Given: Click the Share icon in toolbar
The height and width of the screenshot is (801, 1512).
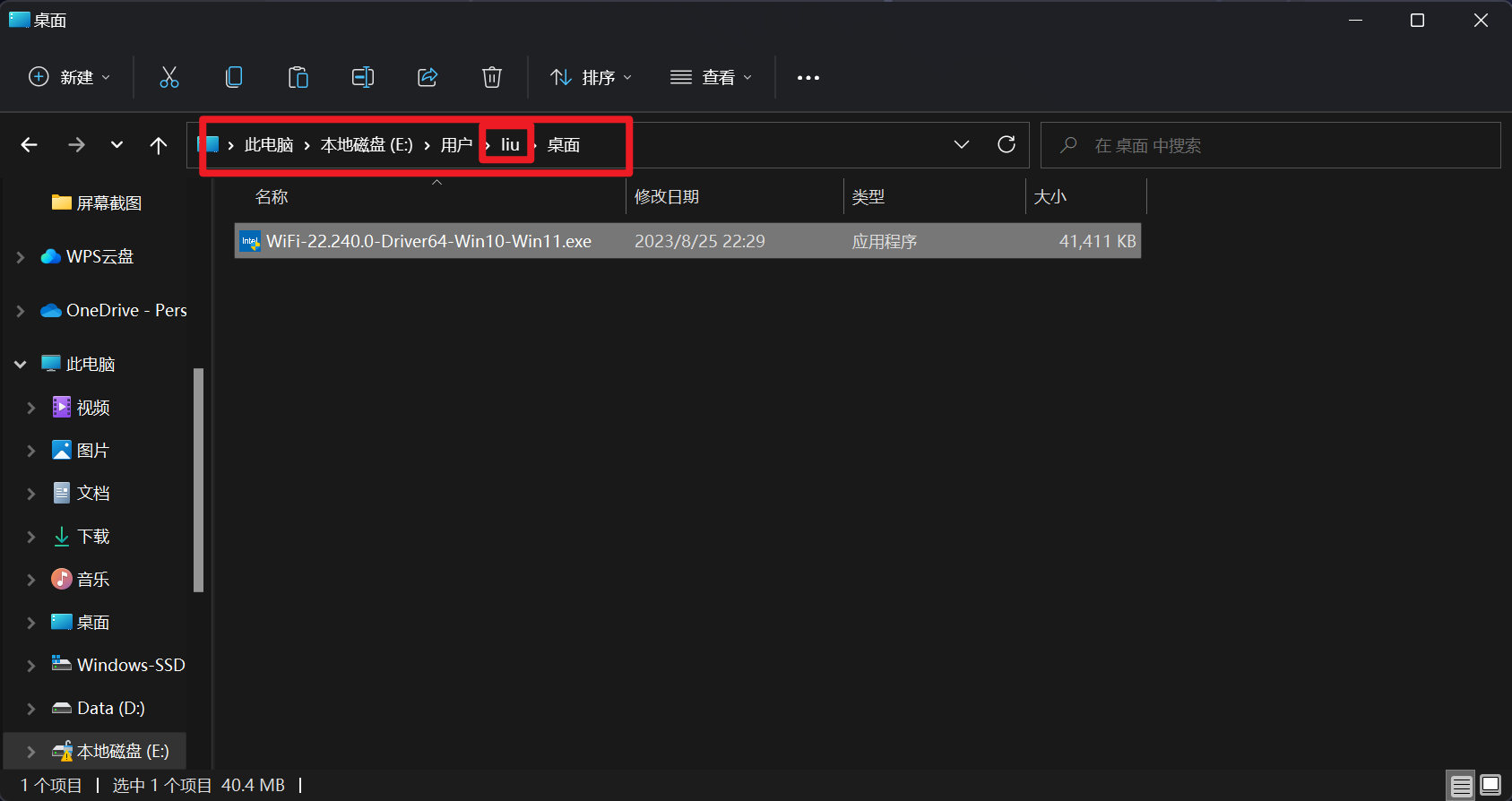Looking at the screenshot, I should (428, 77).
